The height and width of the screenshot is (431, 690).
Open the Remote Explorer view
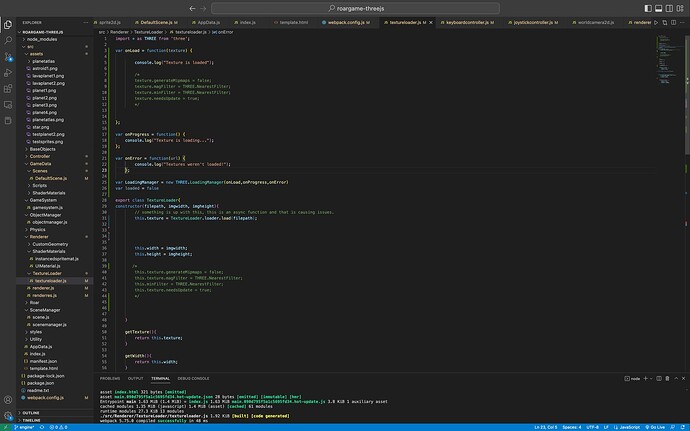click(x=8, y=105)
